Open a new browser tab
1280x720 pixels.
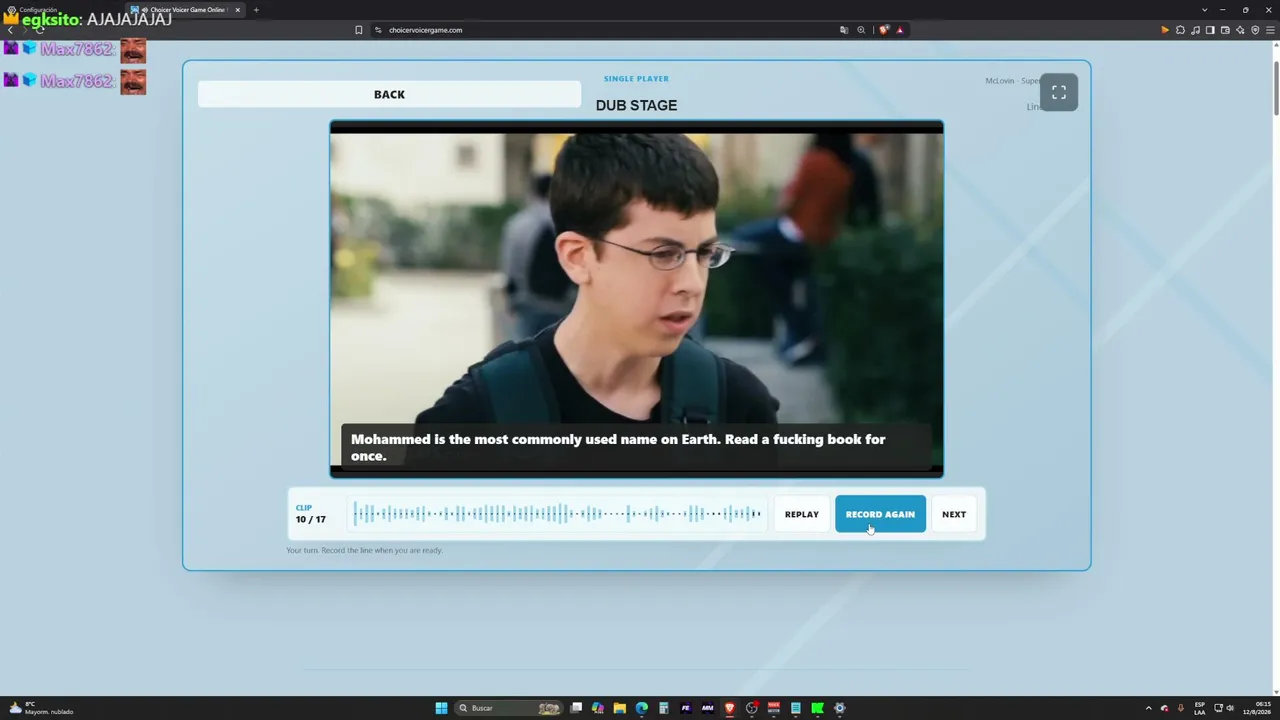coord(256,10)
